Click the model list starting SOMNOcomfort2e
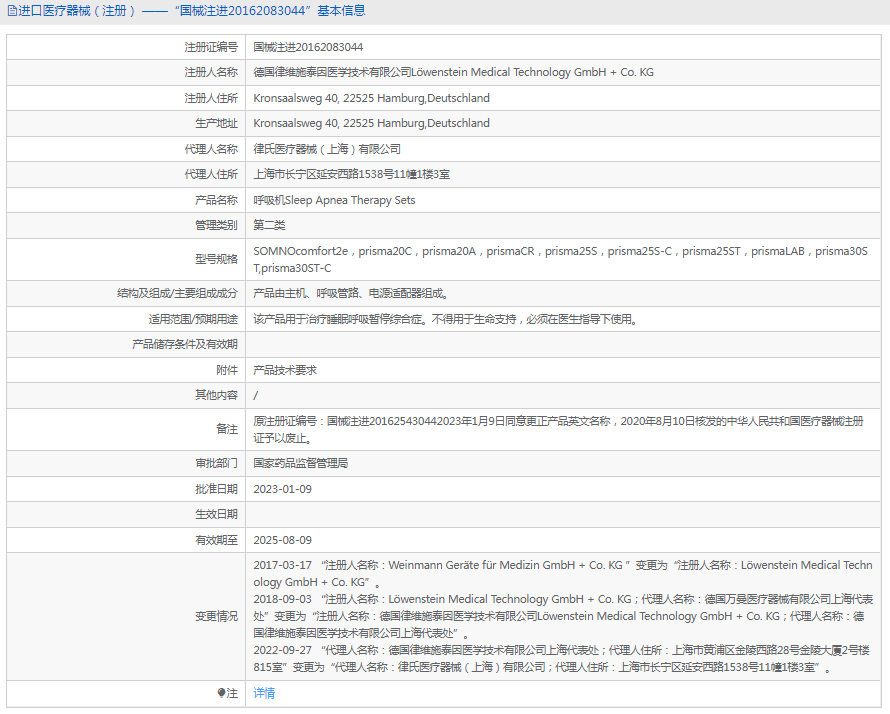890x714 pixels. pos(561,259)
